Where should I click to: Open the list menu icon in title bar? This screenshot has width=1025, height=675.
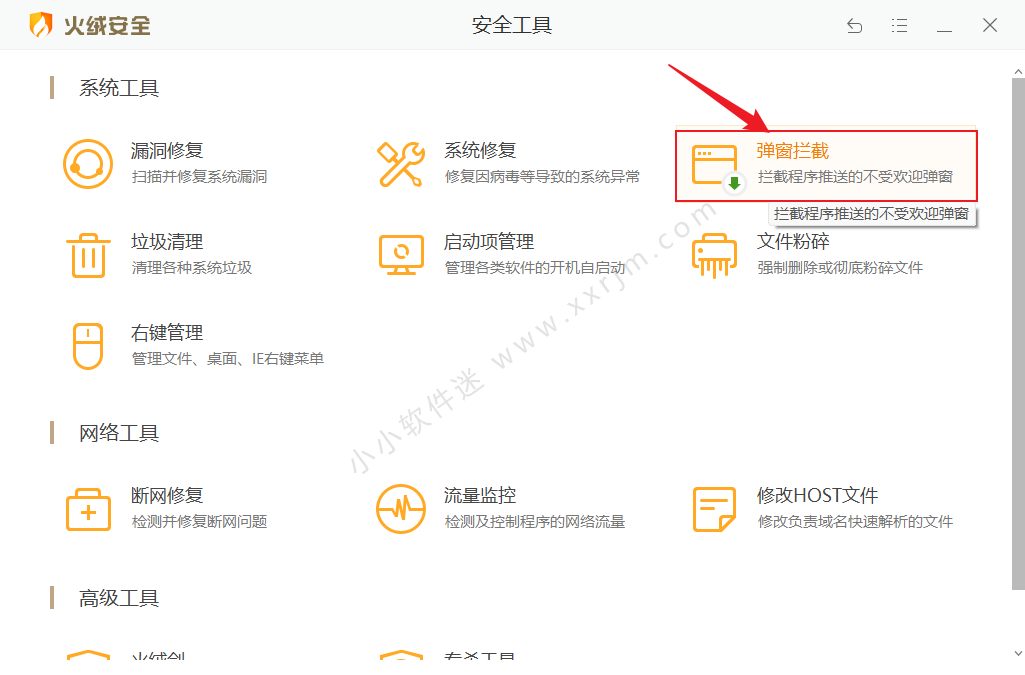[899, 25]
